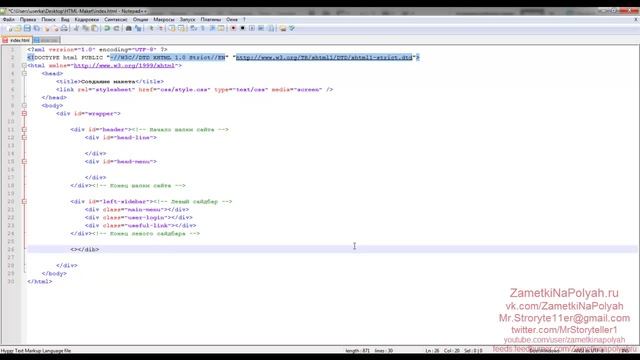This screenshot has height=360, width=640.
Task: Click the title tag line in the code
Action: 110,82
